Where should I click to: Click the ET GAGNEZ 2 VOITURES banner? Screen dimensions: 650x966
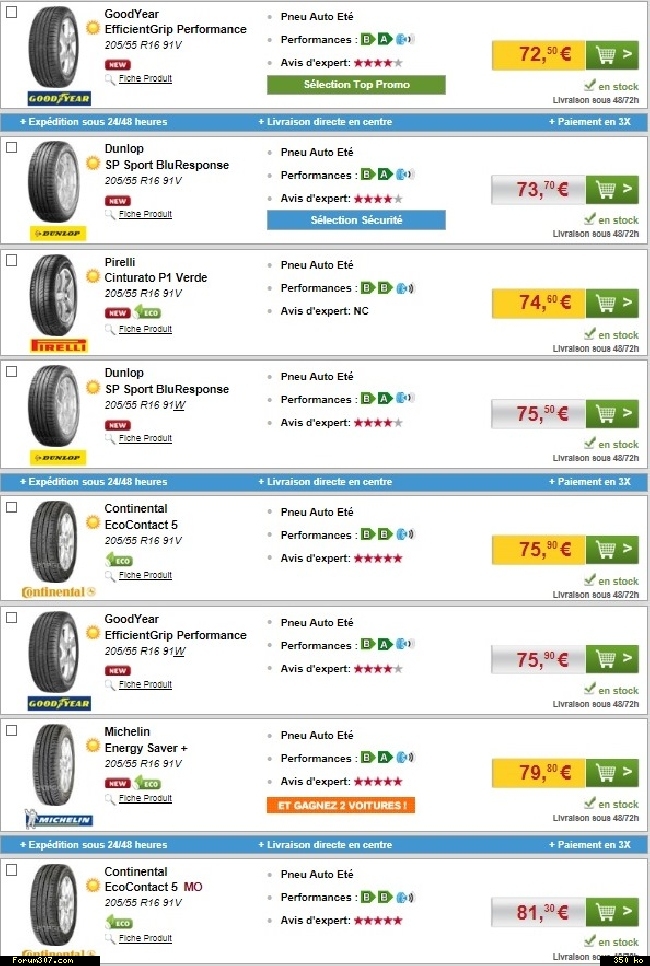click(340, 805)
